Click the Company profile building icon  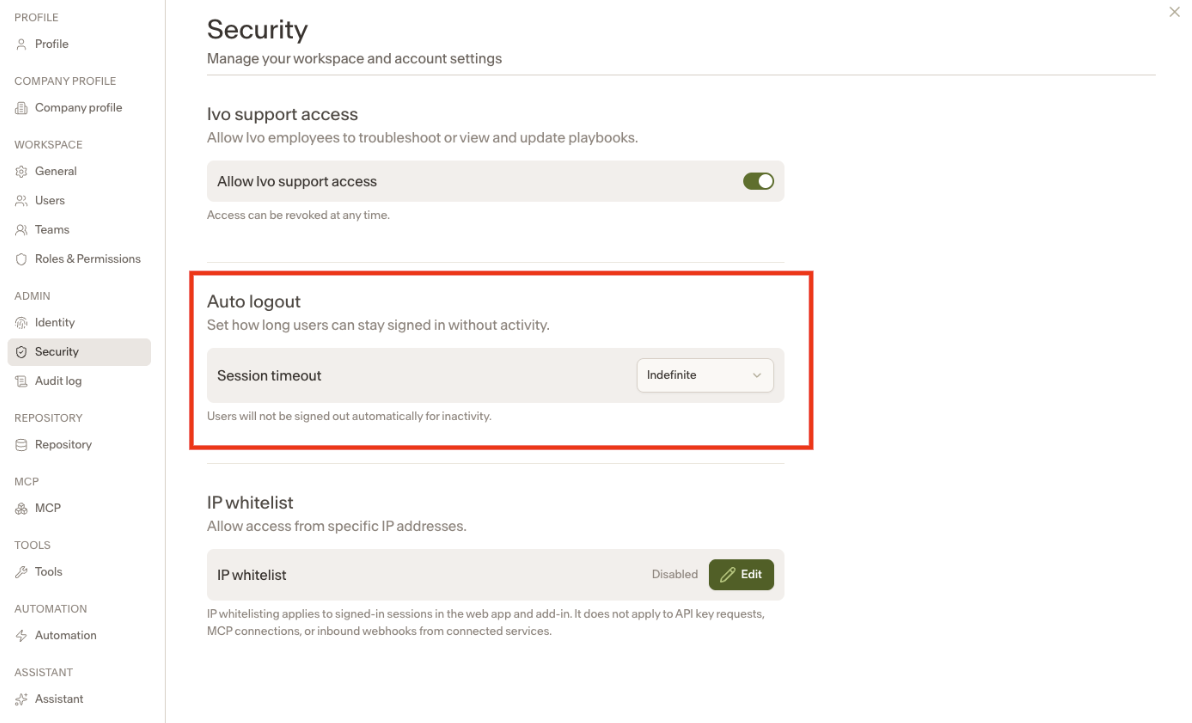pyautogui.click(x=21, y=108)
